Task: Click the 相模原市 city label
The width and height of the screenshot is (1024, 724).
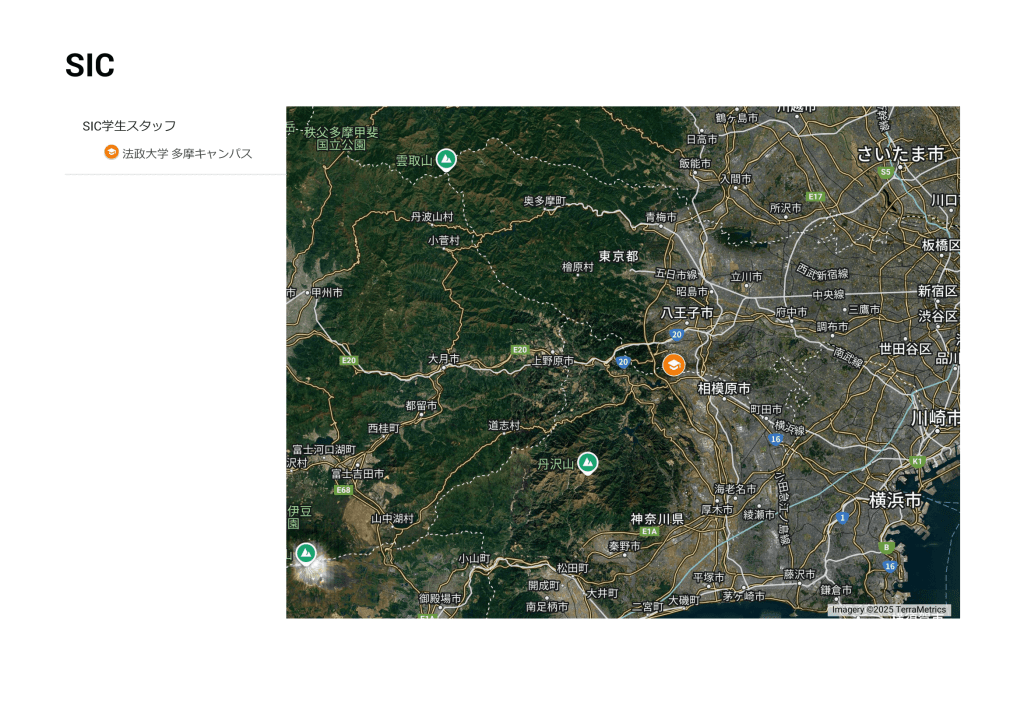Action: pos(724,387)
